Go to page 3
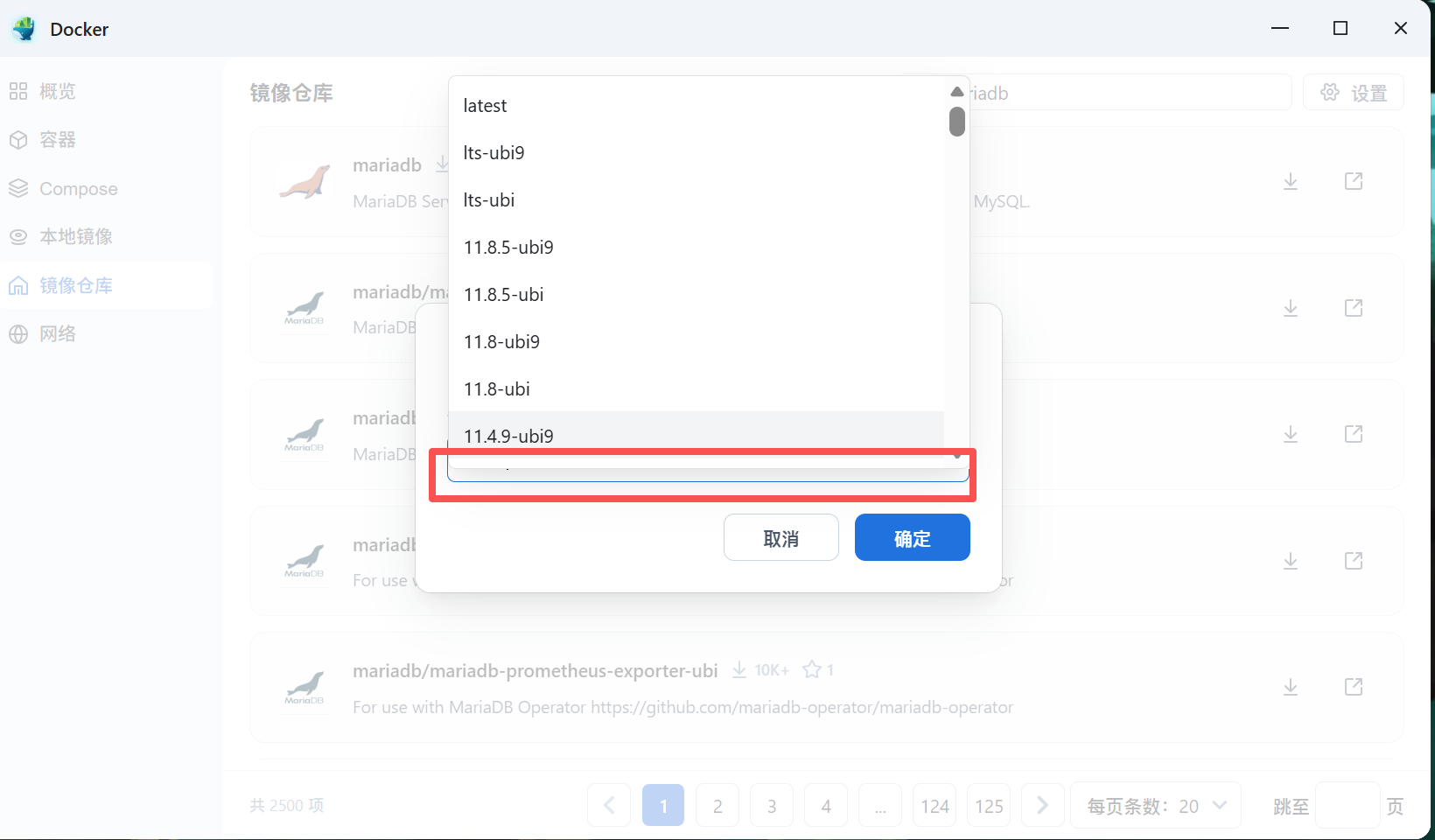 (773, 805)
